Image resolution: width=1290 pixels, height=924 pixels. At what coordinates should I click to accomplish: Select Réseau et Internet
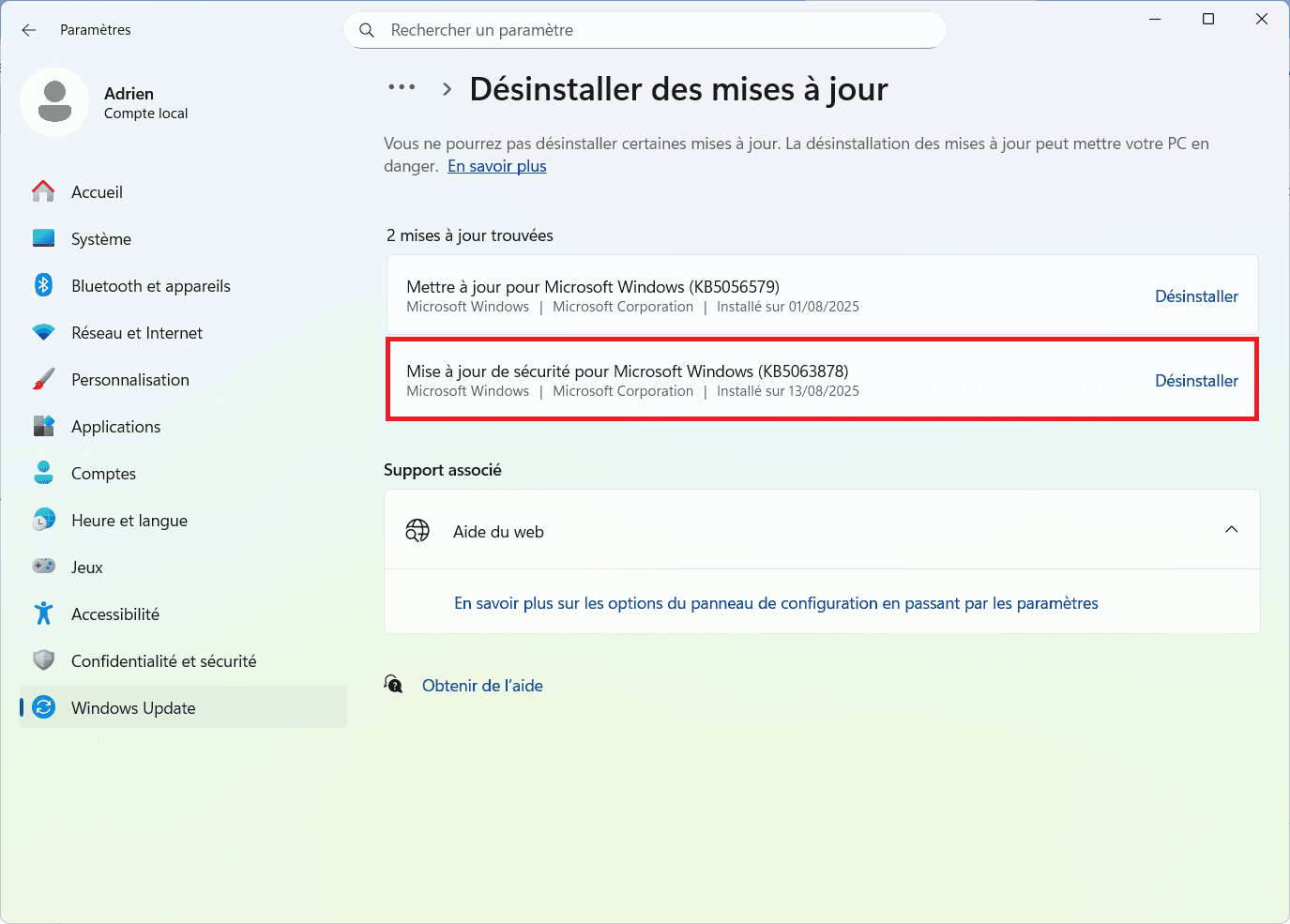[183, 332]
